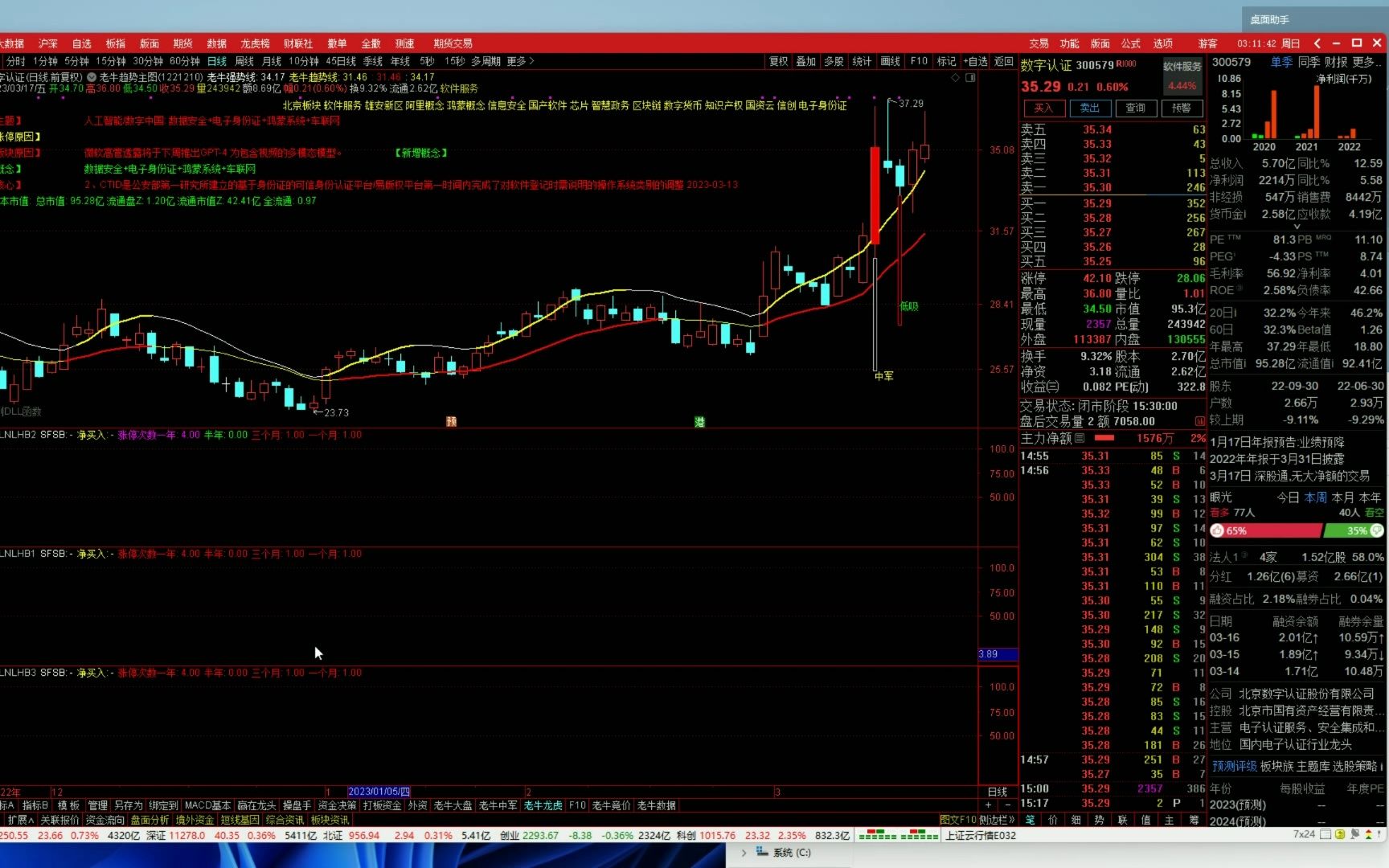Expand the C: drive tree node chevron
This screenshot has height=868, width=1389.
coord(744,852)
